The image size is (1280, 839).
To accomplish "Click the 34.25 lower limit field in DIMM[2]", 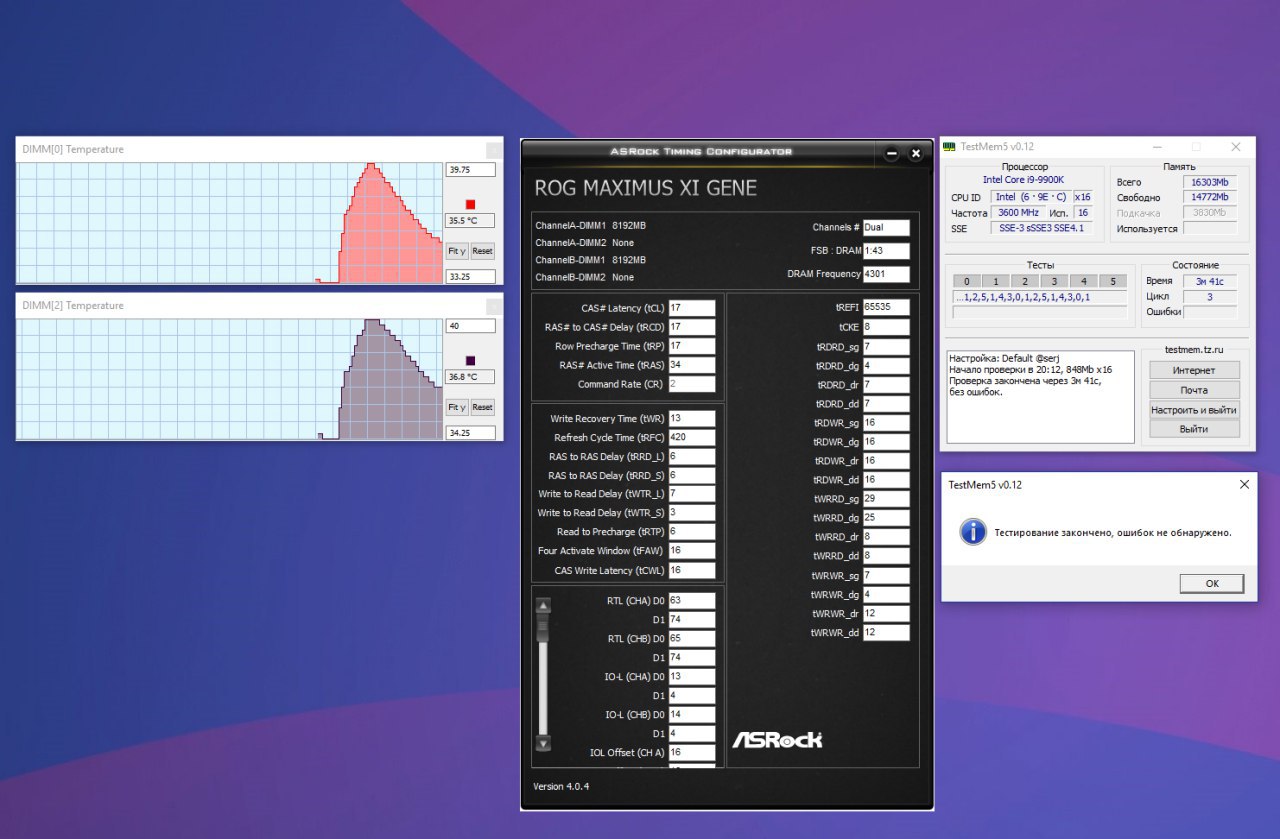I will 470,433.
